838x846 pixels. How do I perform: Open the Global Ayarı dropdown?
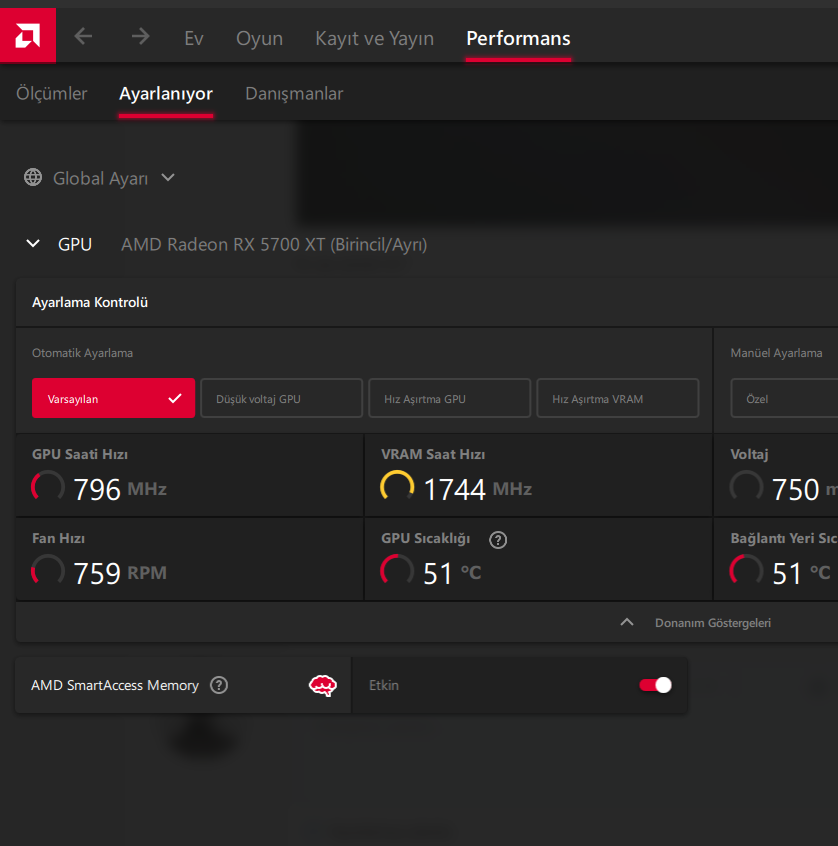[167, 178]
